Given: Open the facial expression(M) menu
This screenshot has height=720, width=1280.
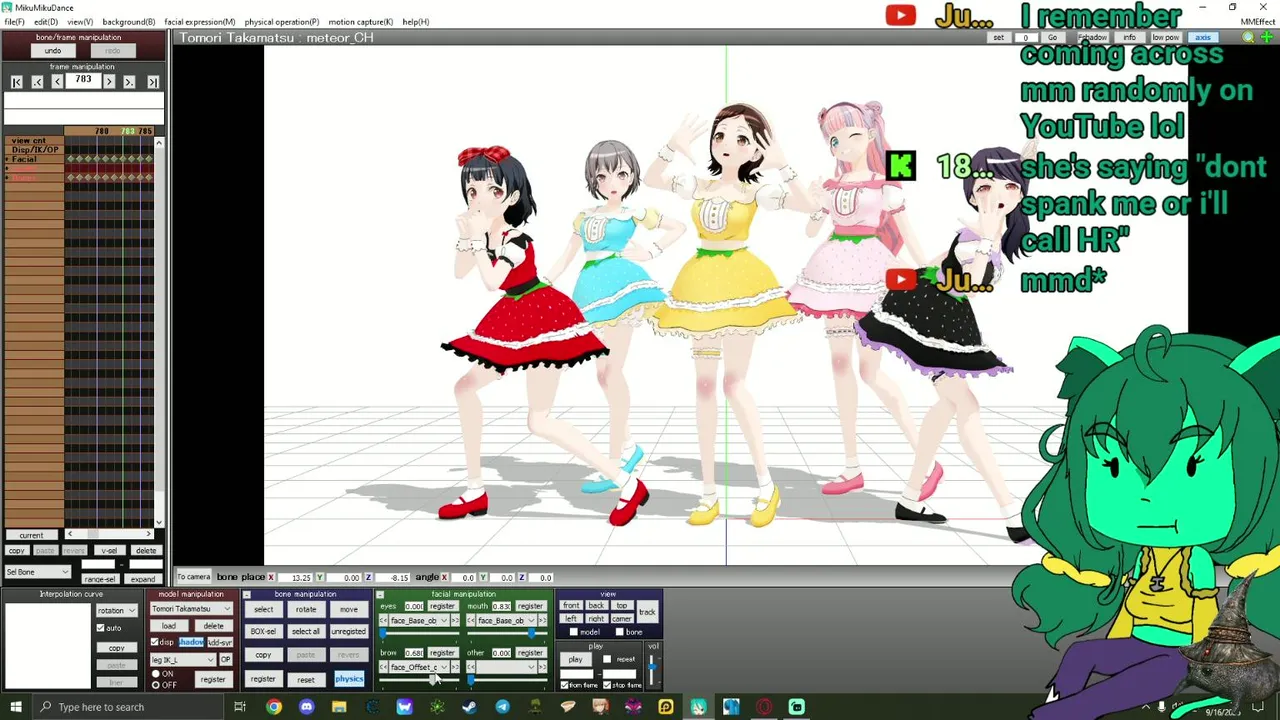Looking at the screenshot, I should coord(199,22).
